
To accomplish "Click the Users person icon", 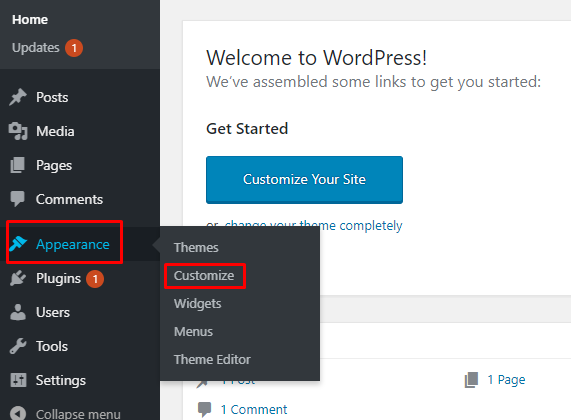I will point(18,312).
